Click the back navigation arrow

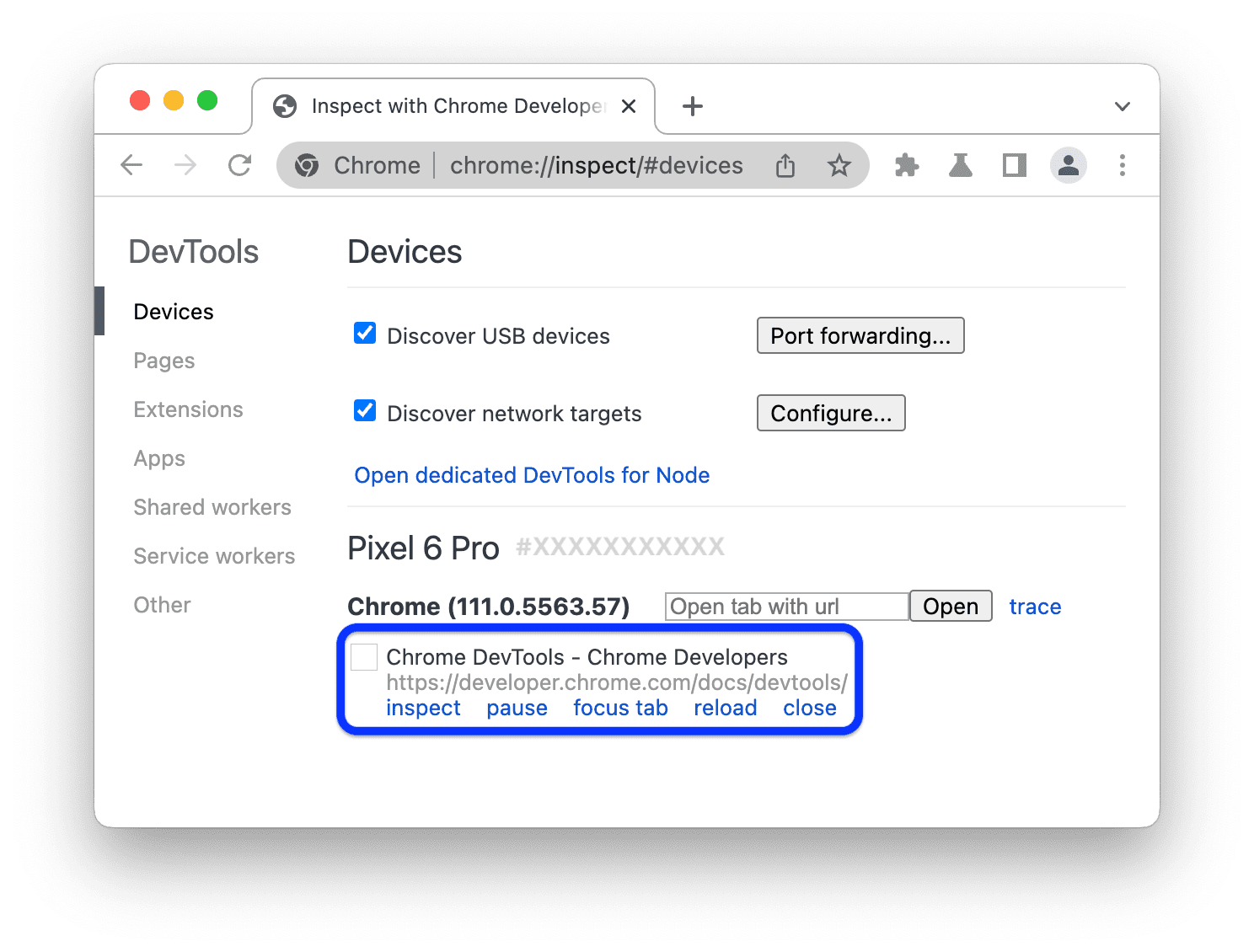click(131, 165)
